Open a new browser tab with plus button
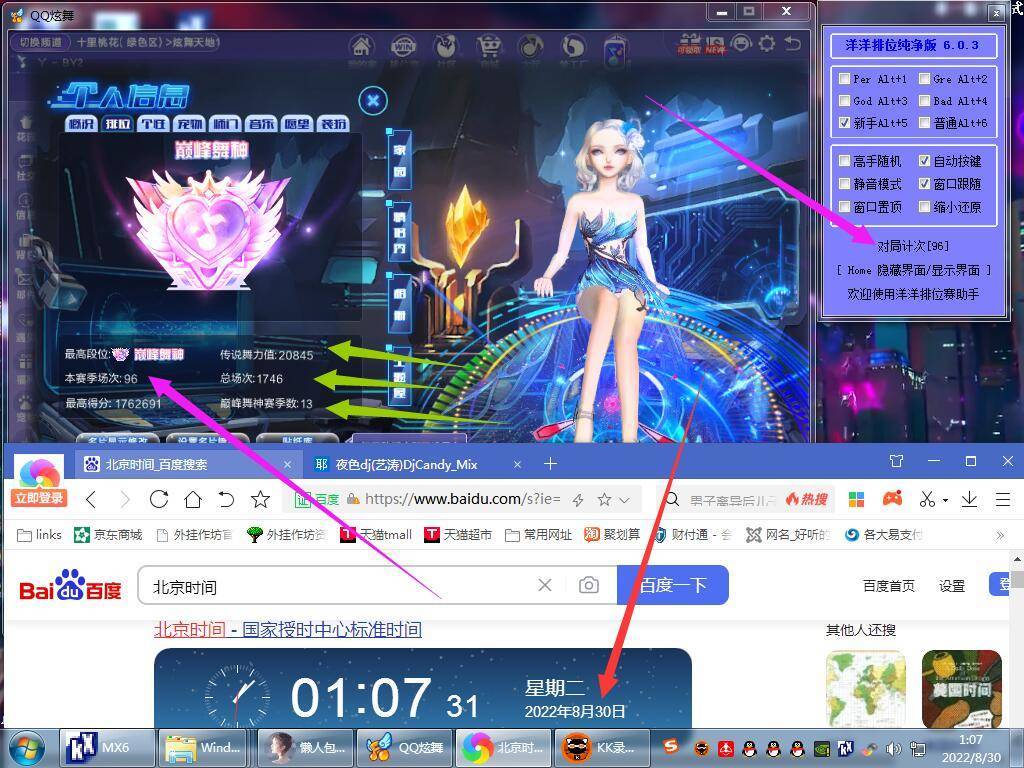This screenshot has height=768, width=1024. point(551,464)
